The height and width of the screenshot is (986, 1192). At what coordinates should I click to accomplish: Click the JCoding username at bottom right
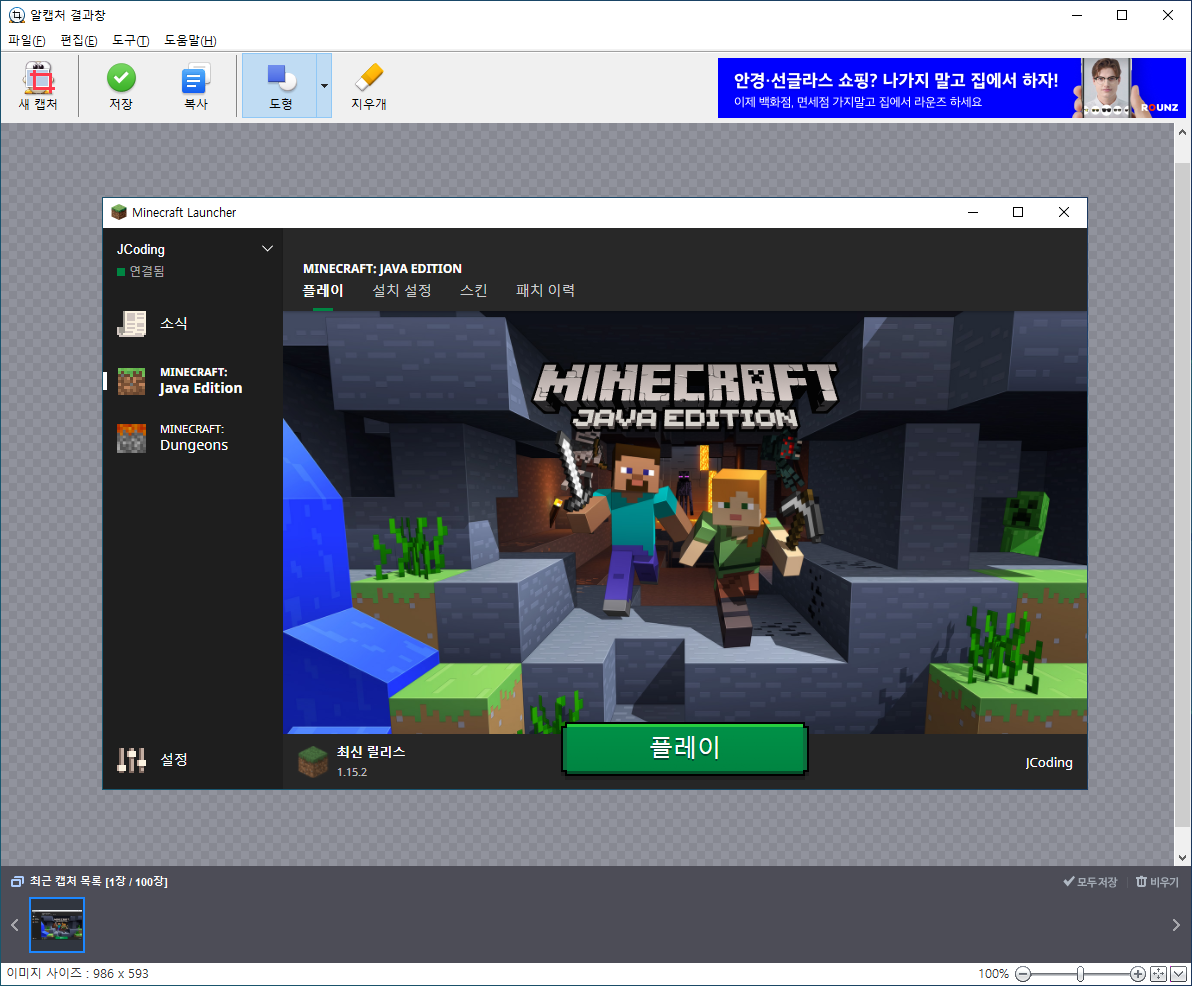[1048, 762]
